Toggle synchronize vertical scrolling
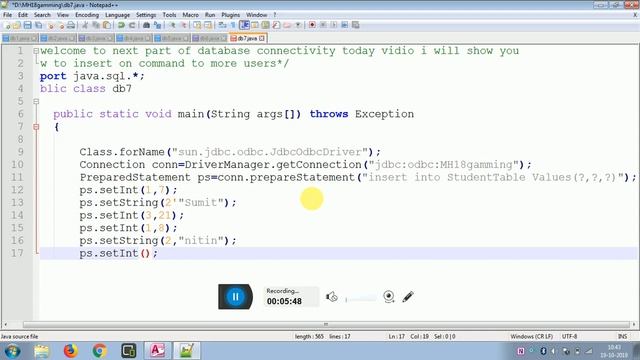 [197, 25]
